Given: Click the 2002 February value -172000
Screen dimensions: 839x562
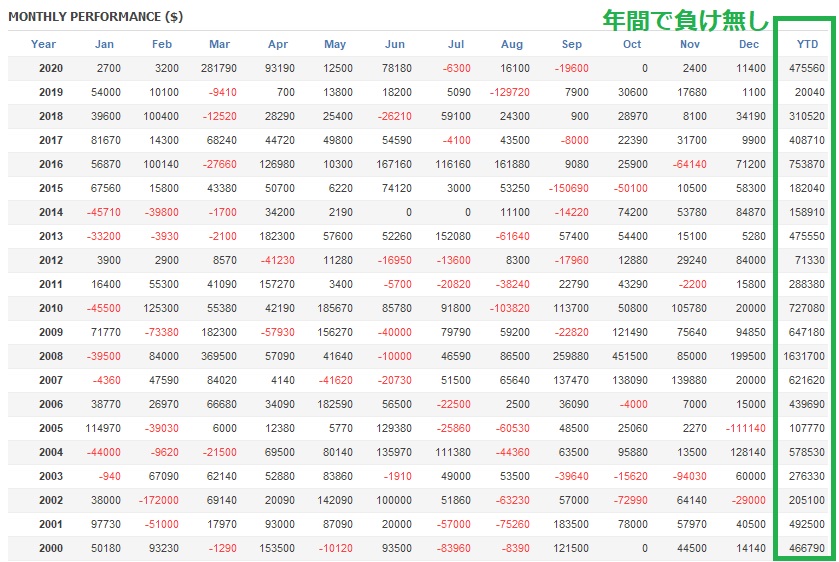Looking at the screenshot, I should pos(158,500).
